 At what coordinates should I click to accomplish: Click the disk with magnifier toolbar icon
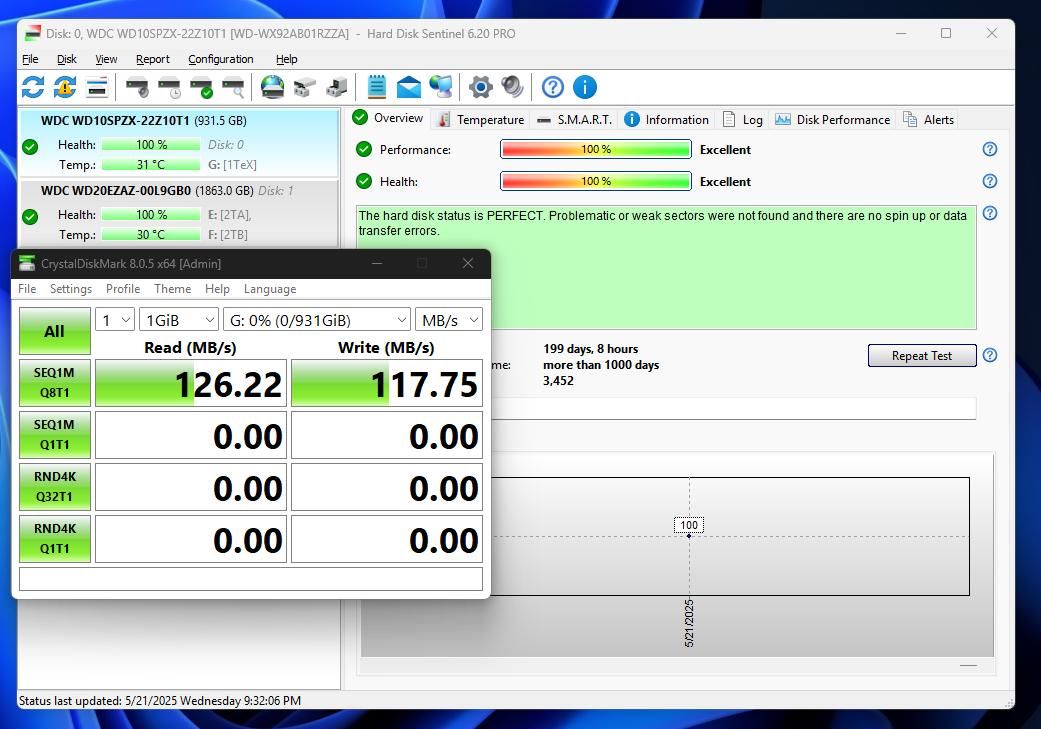click(x=233, y=87)
